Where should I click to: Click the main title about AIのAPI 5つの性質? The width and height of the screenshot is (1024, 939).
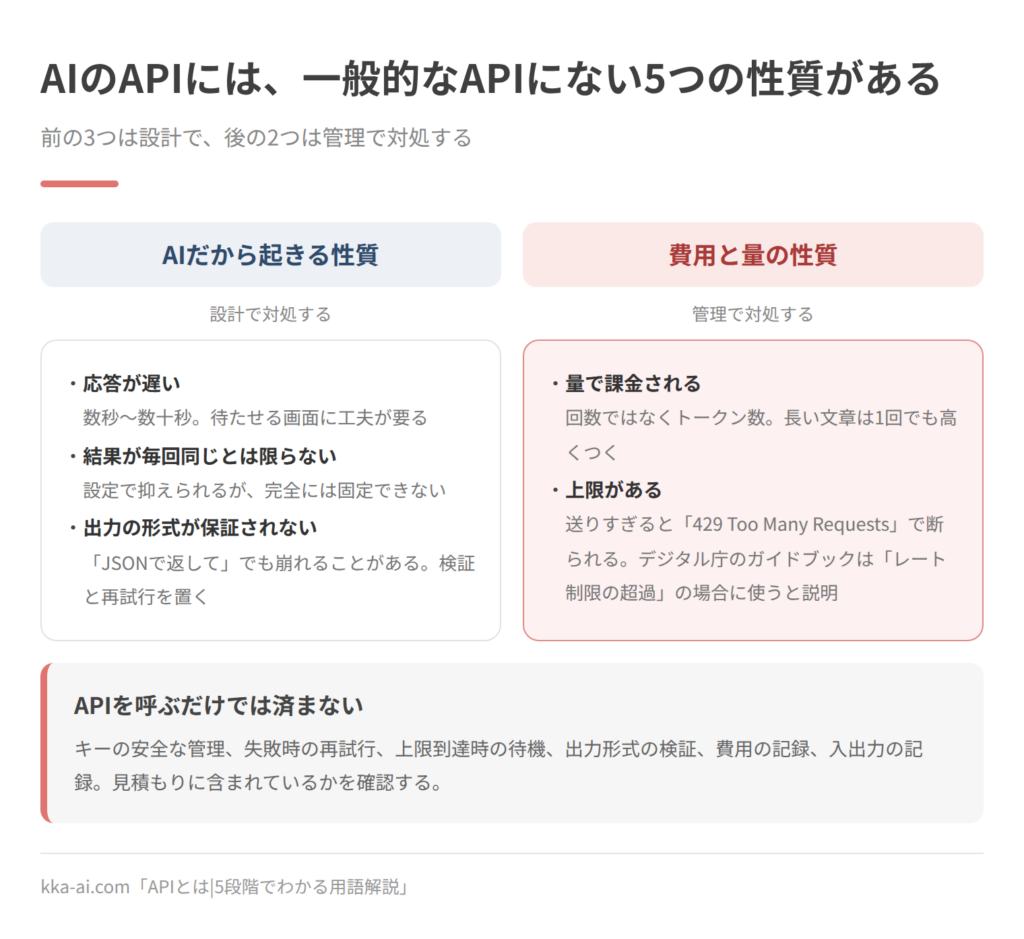click(x=490, y=79)
